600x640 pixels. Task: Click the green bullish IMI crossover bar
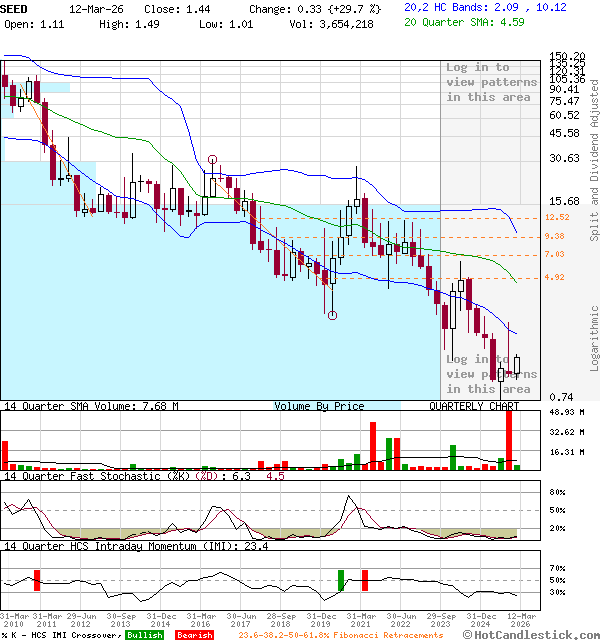(340, 579)
